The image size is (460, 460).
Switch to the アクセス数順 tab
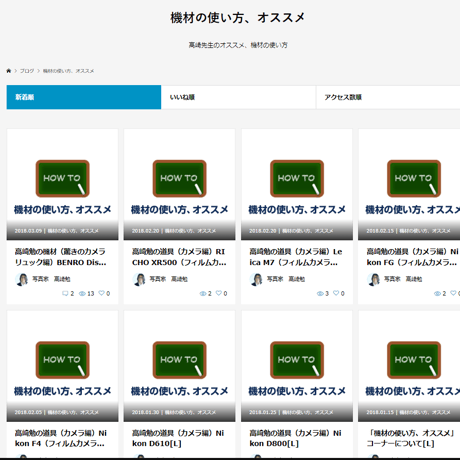(388, 97)
